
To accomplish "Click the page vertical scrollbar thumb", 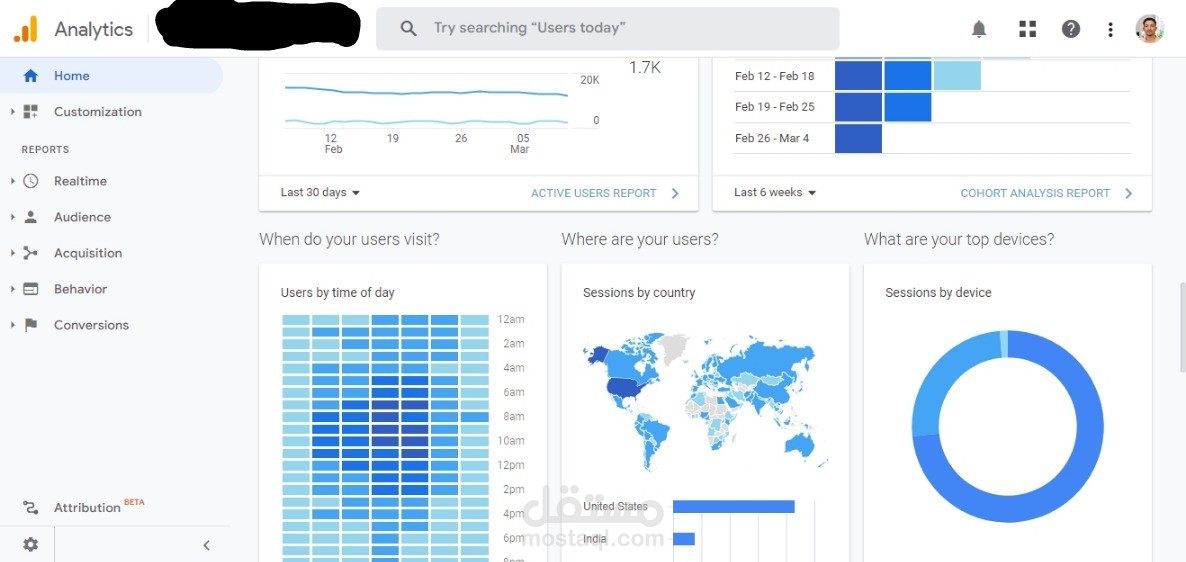I will click(x=1182, y=328).
